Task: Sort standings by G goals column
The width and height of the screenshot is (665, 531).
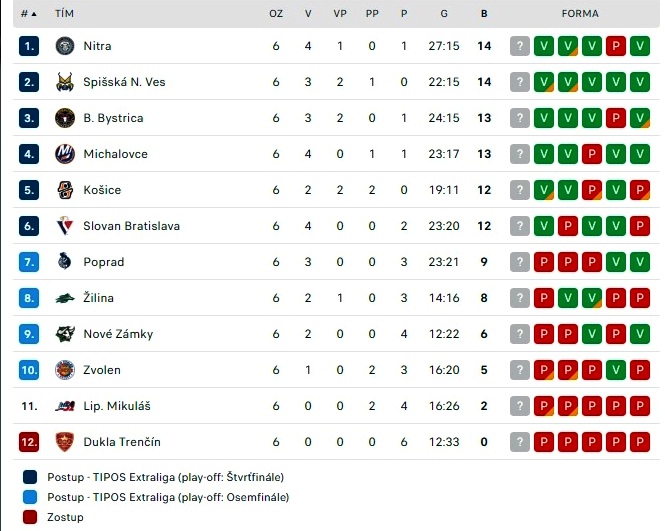Action: 444,14
